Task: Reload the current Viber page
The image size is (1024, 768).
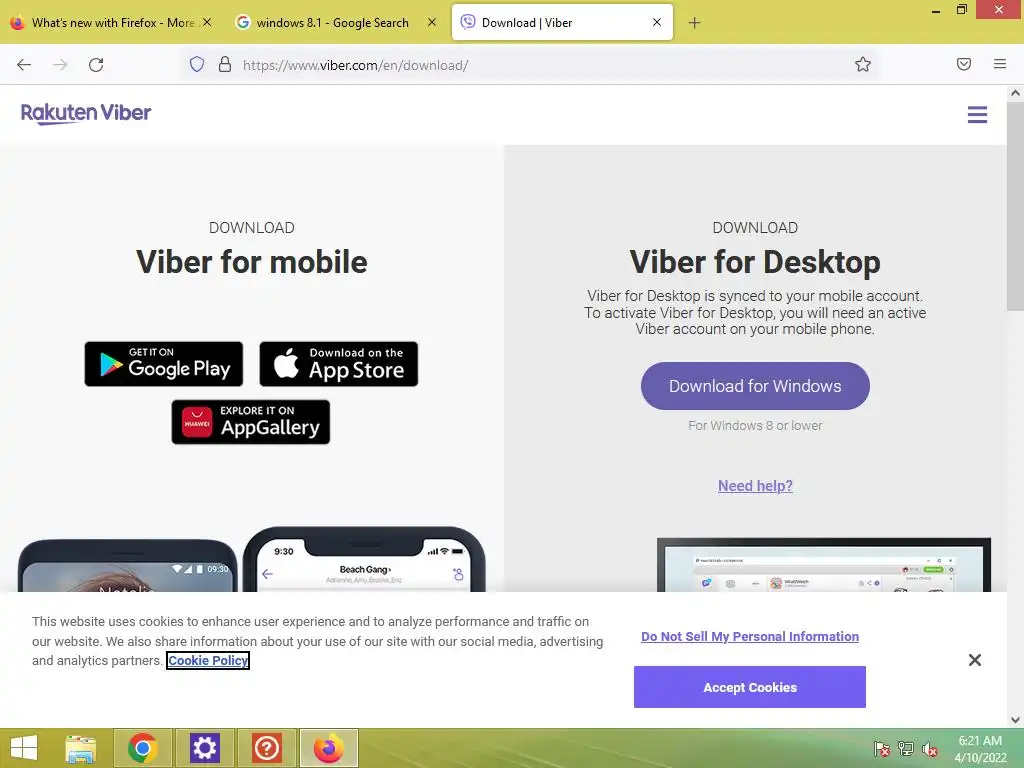Action: coord(96,65)
